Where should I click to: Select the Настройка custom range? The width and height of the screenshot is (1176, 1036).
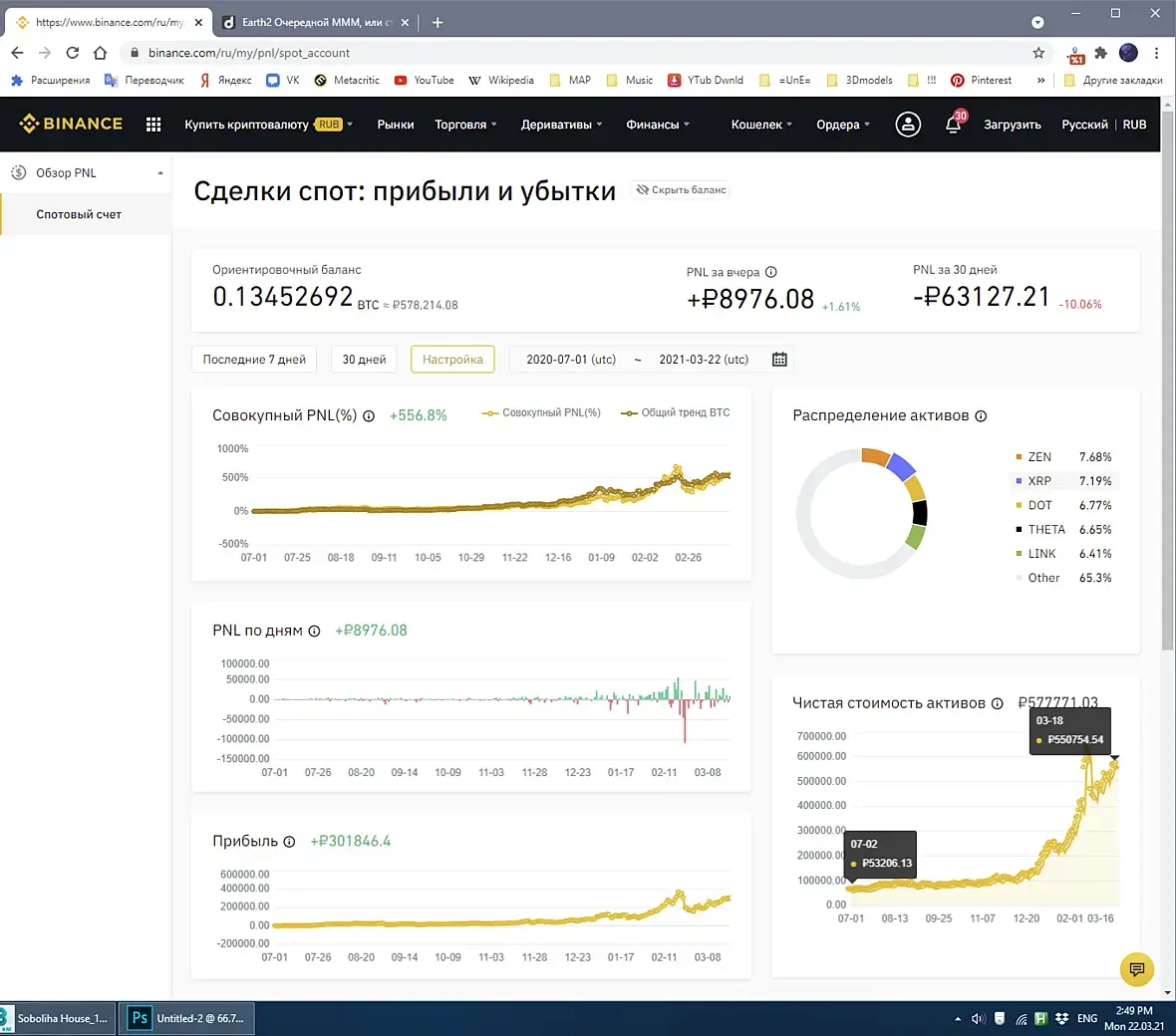[x=452, y=359]
